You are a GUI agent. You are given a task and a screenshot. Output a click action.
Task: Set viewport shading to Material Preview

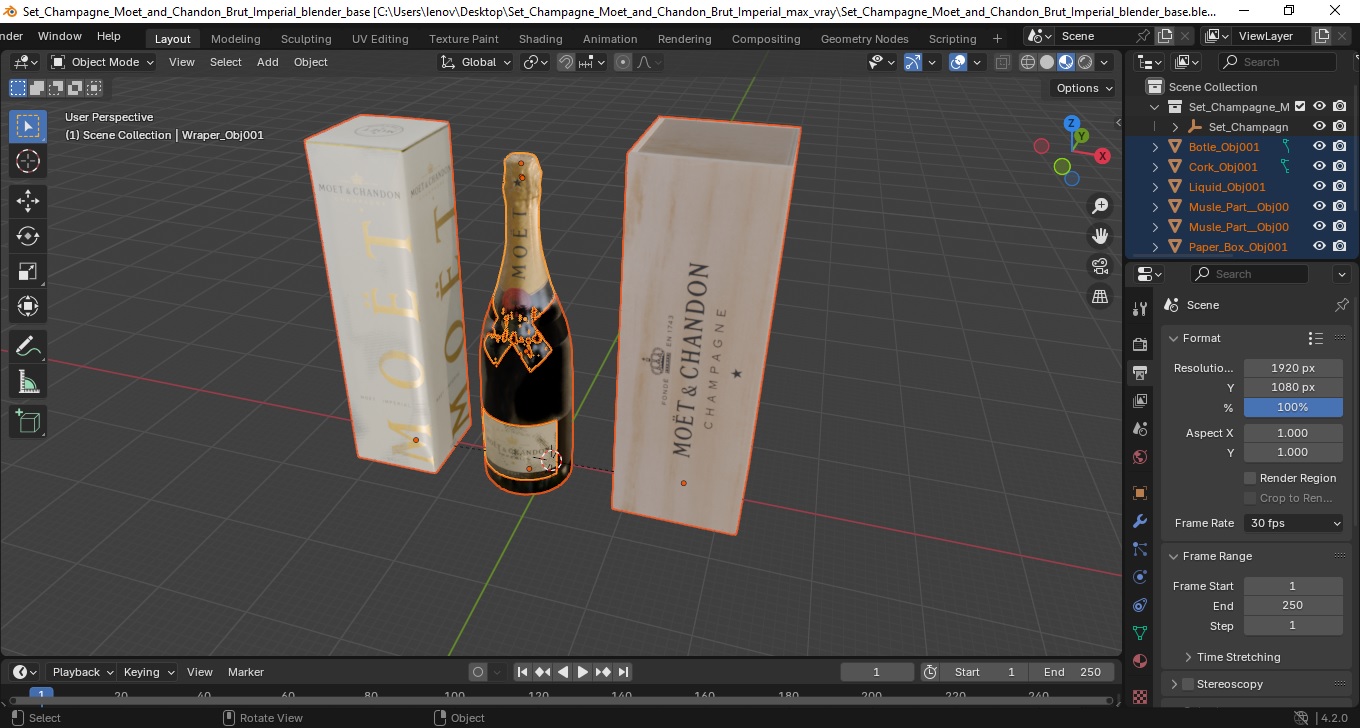click(x=1066, y=62)
